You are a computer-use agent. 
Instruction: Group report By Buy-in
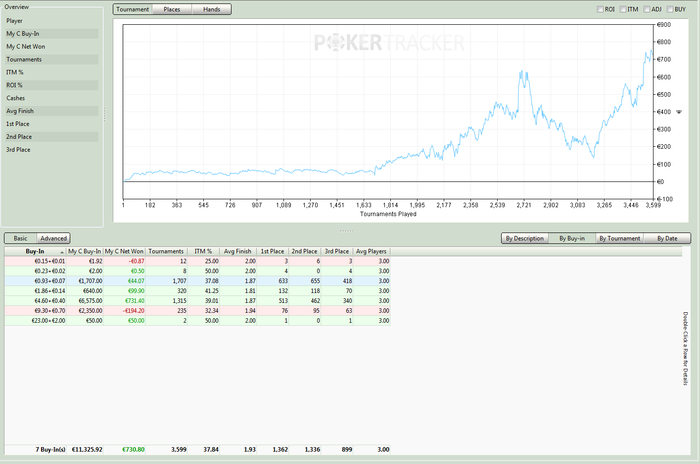572,238
